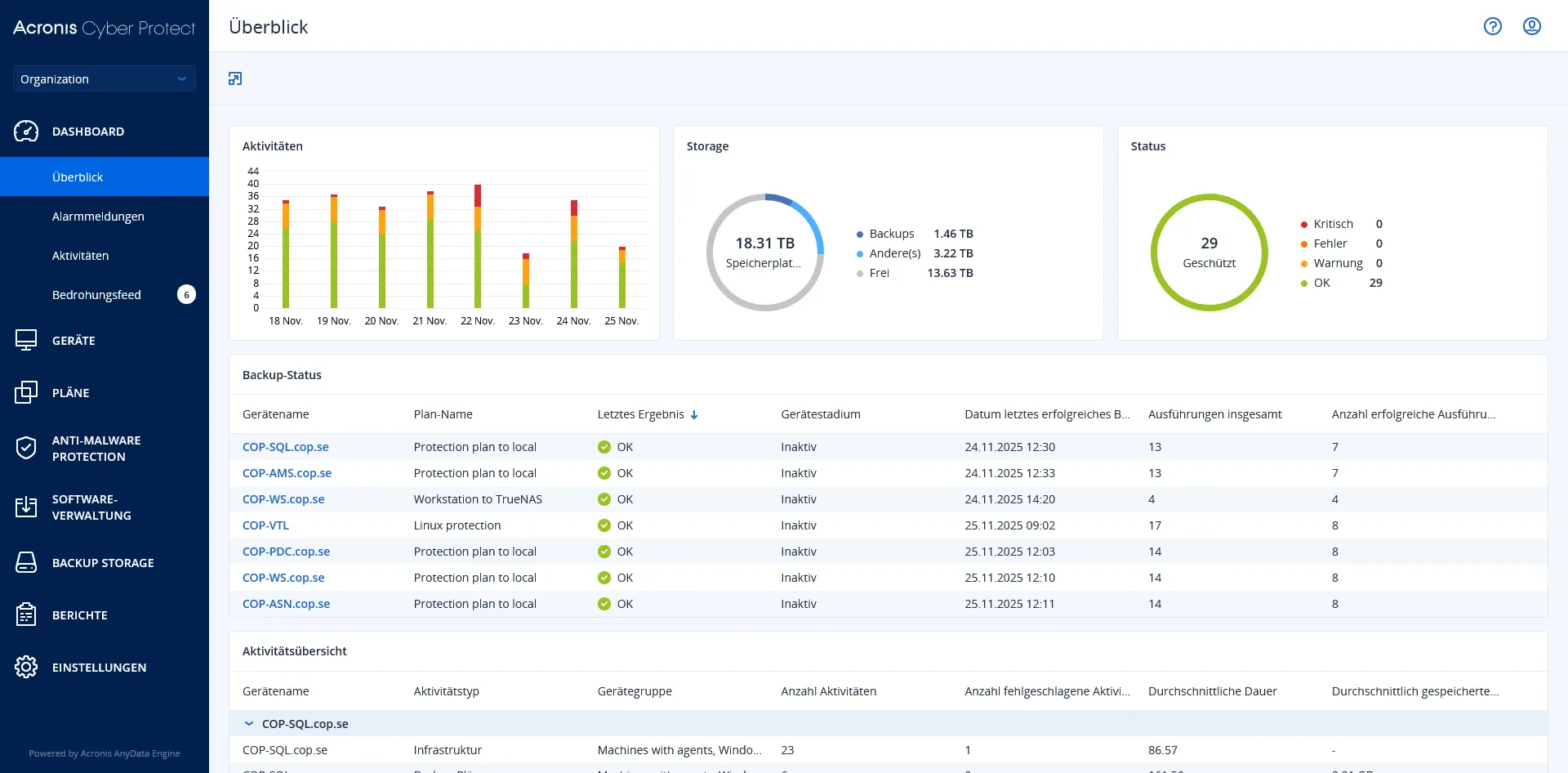Open Bedrohungsfeed with 6 notifications
This screenshot has height=773, width=1568.
pyautogui.click(x=96, y=295)
